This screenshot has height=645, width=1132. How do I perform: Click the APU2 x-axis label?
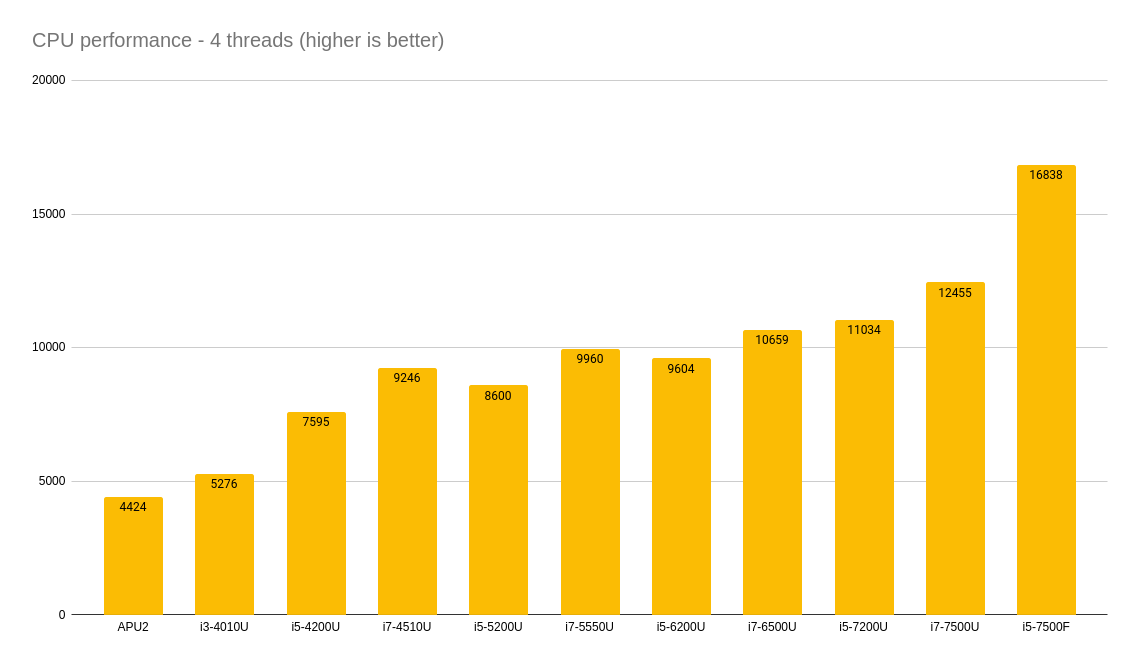[x=133, y=627]
